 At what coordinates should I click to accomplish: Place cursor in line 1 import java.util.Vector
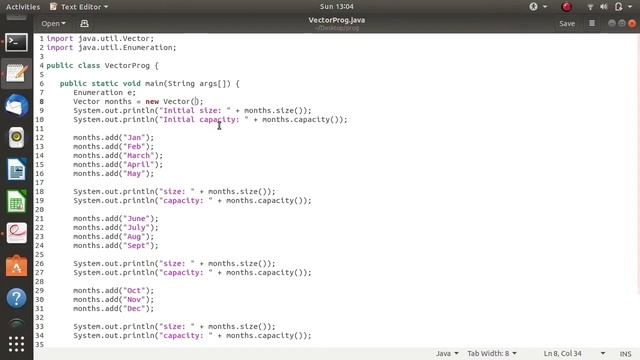(100, 38)
